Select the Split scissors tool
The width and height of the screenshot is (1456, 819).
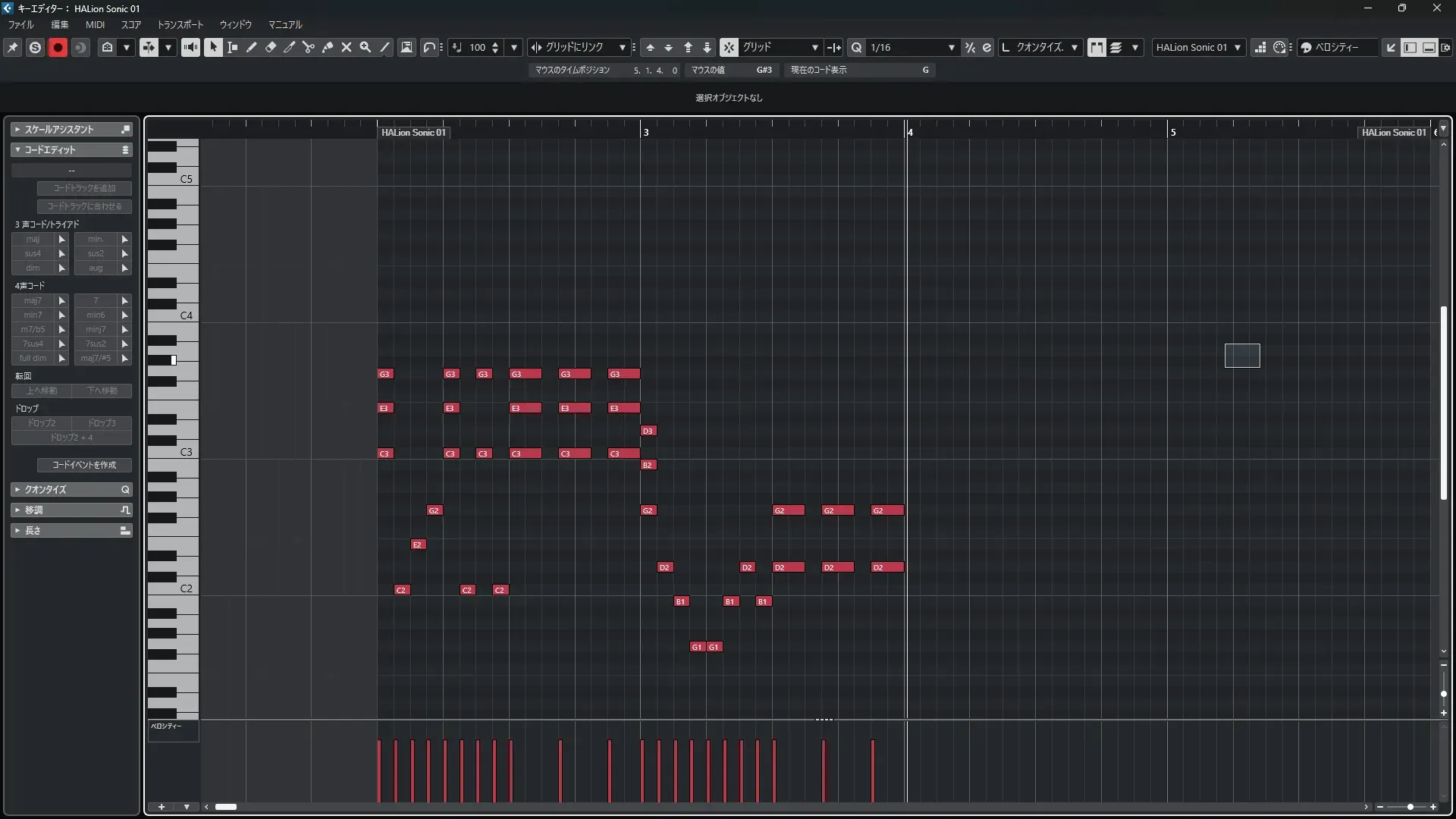309,47
